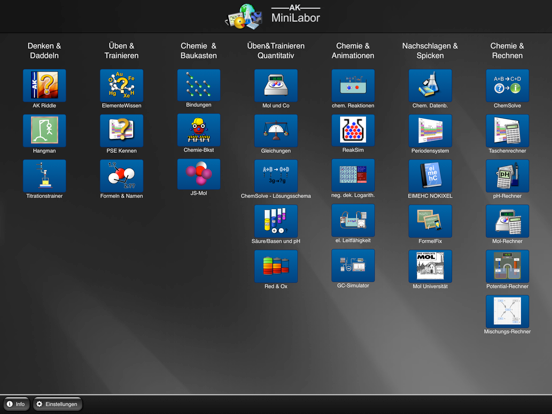This screenshot has width=552, height=414.
Task: Open the Bindungen icon
Action: [199, 85]
